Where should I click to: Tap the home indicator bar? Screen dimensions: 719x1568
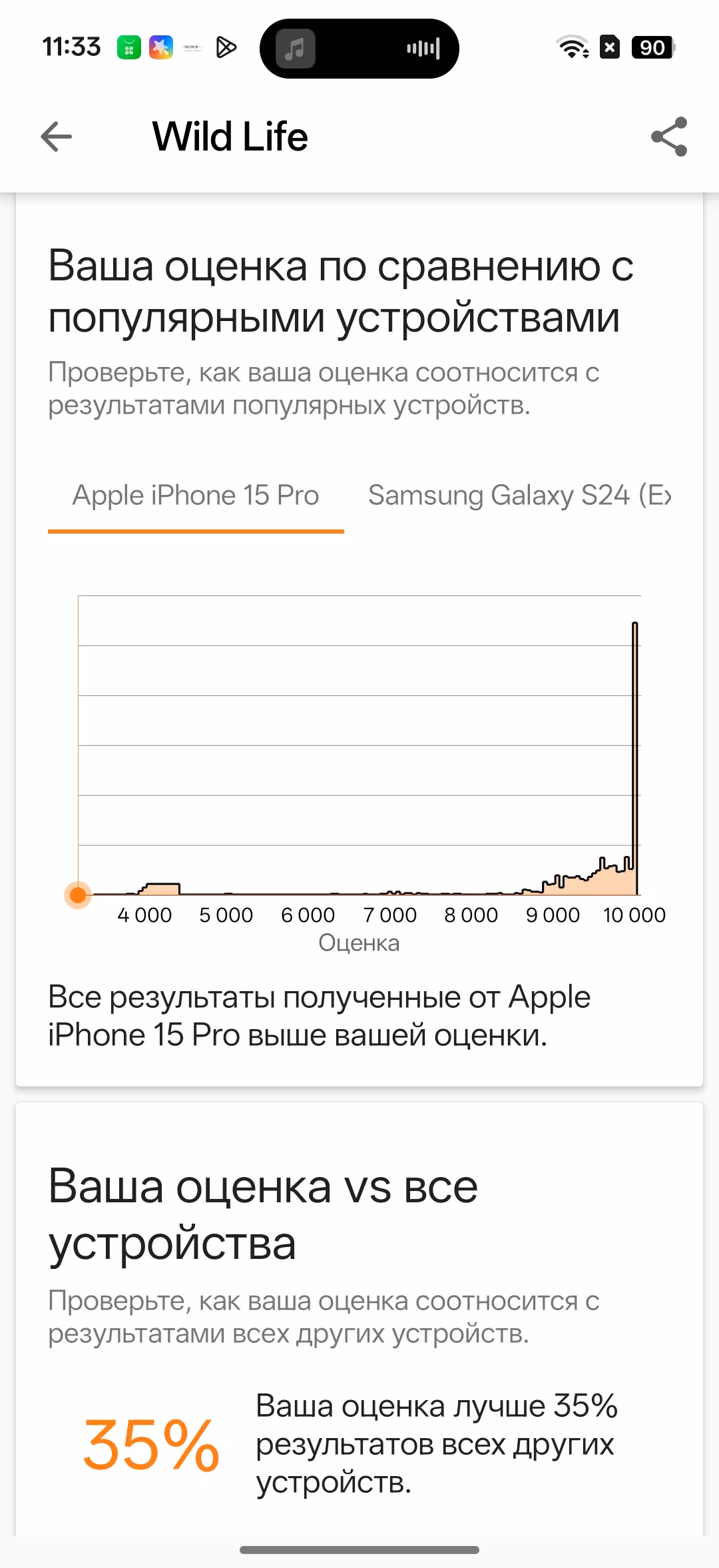point(359,1550)
